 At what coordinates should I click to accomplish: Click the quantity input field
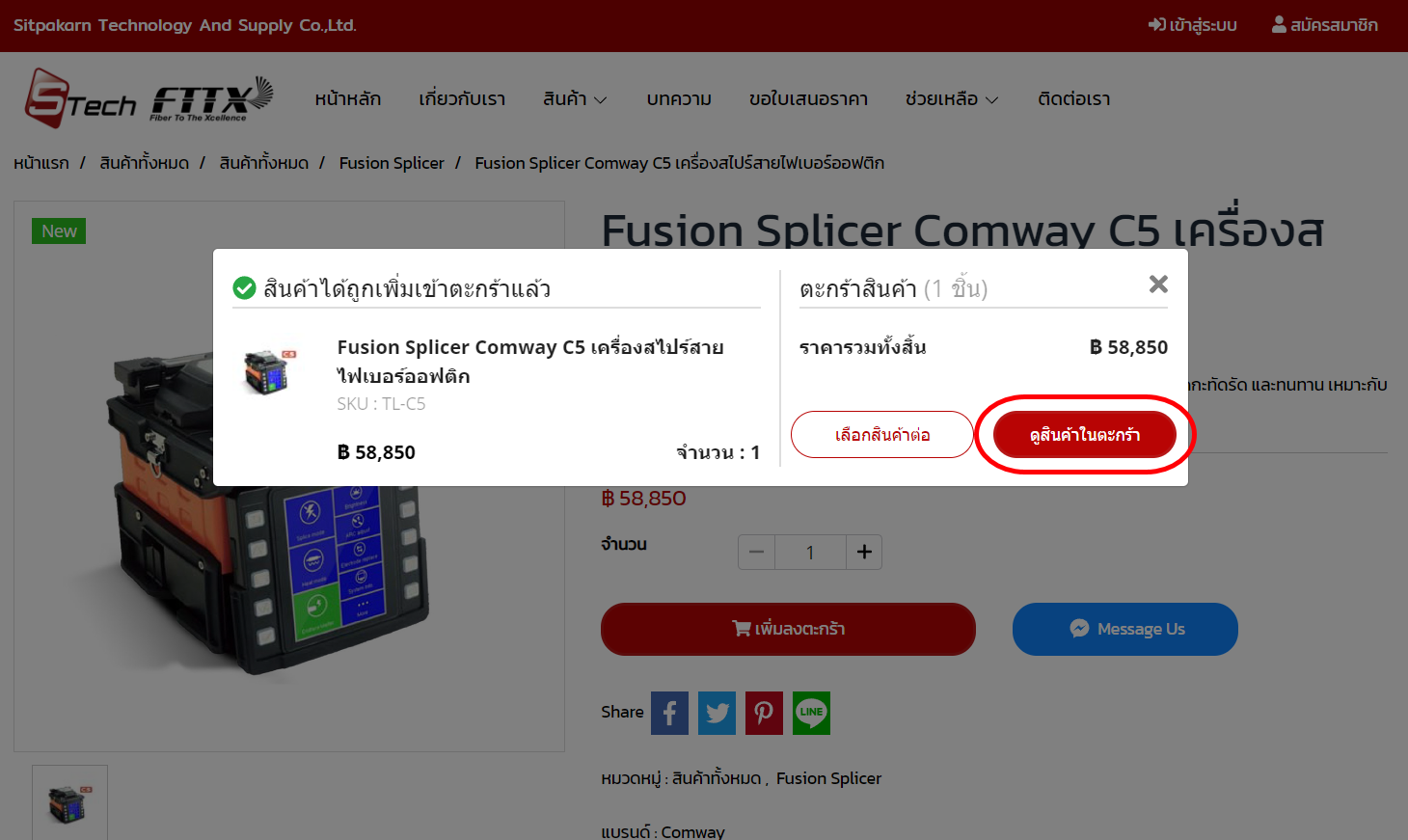[x=810, y=552]
